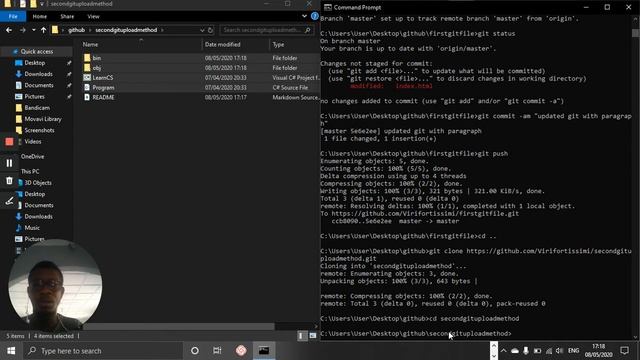Open File Explorer help icon
The height and width of the screenshot is (360, 640).
click(x=314, y=16)
